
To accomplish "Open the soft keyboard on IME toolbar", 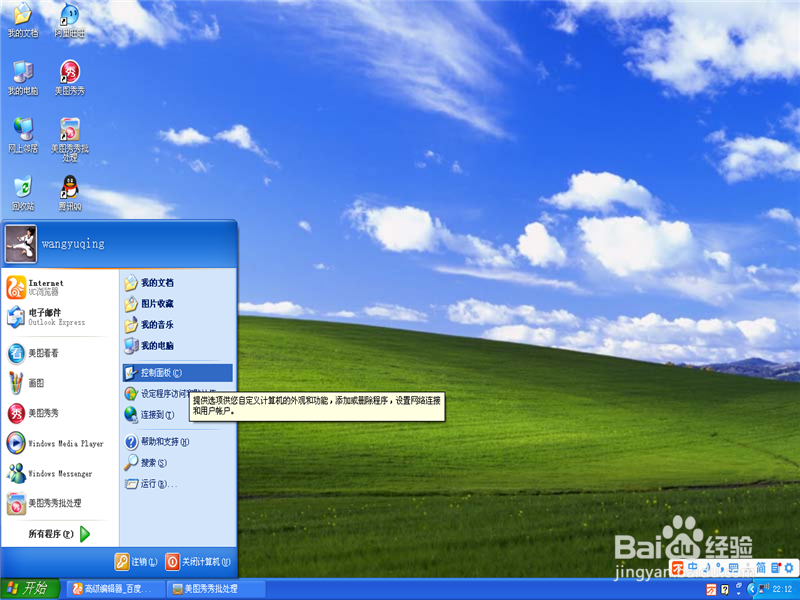I will pyautogui.click(x=733, y=567).
